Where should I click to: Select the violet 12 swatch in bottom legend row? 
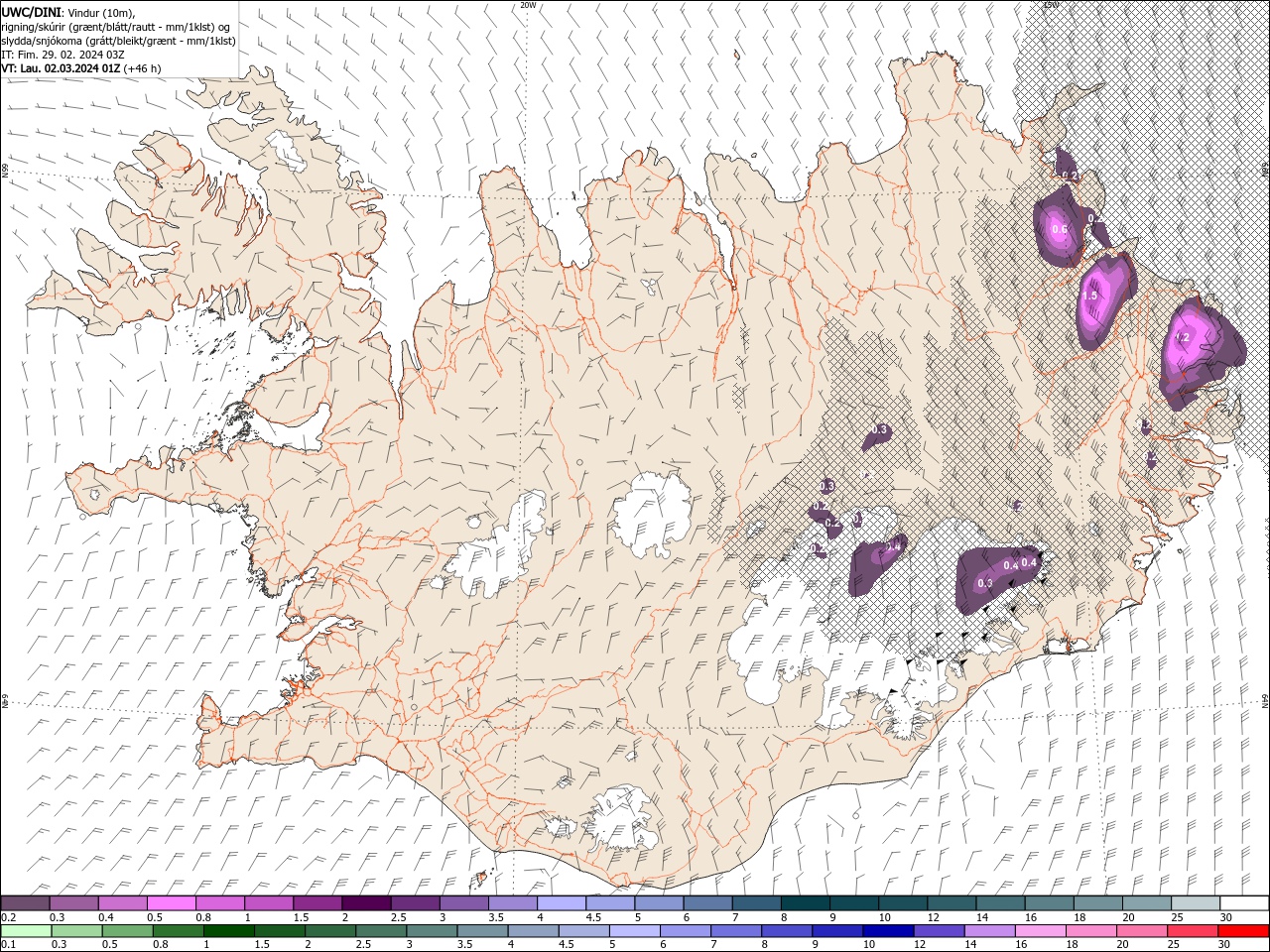coord(939,931)
